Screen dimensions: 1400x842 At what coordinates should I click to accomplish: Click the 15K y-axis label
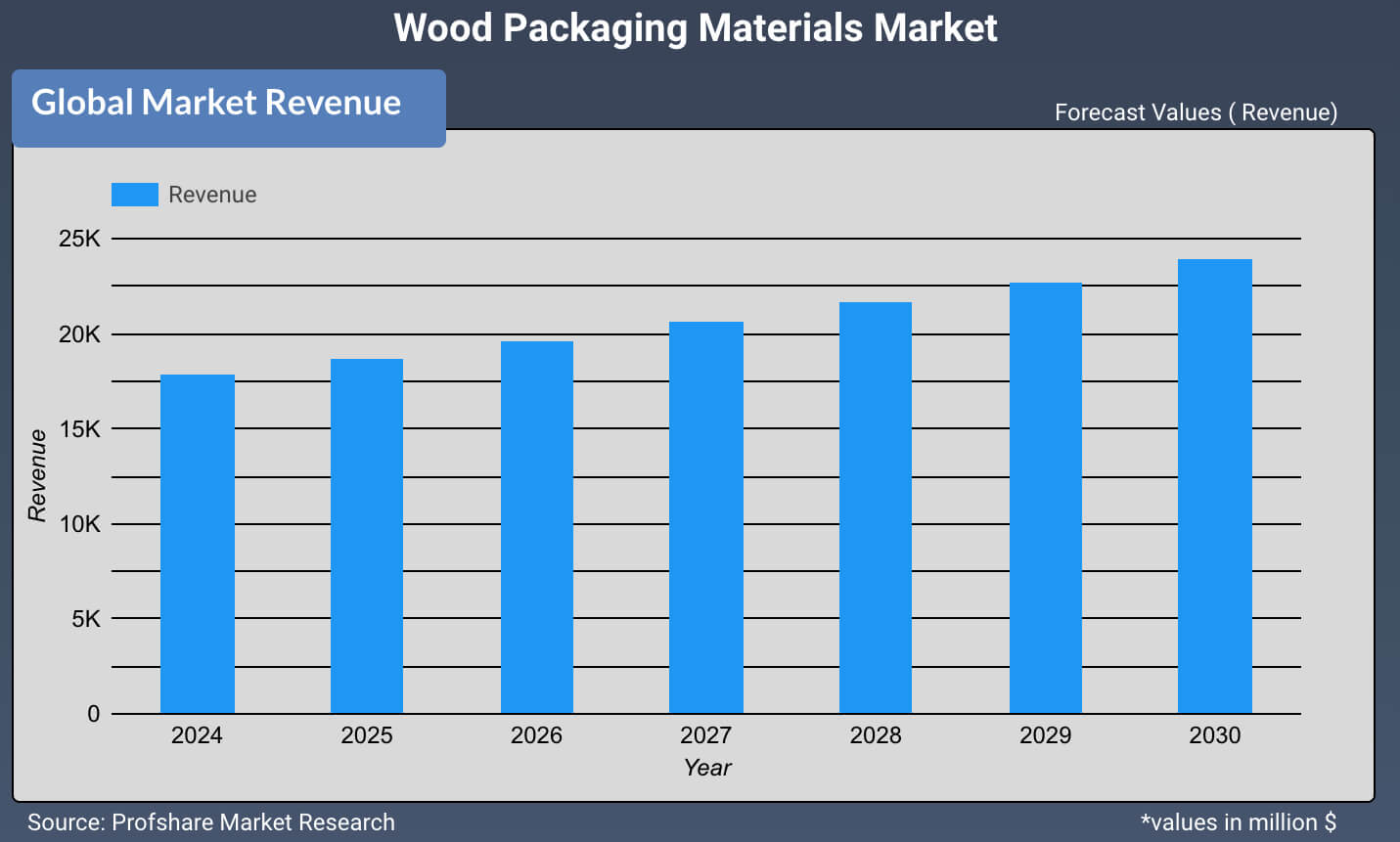[79, 429]
